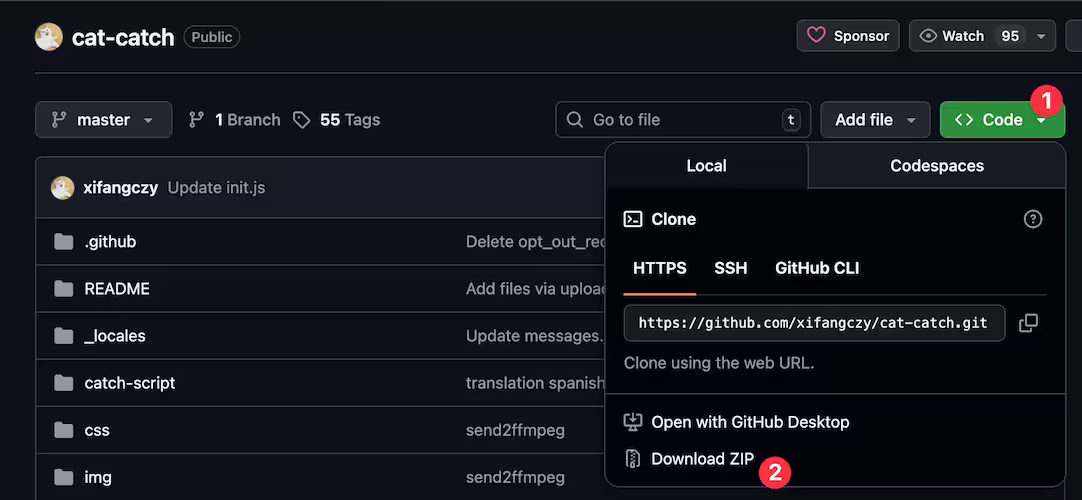Click the Sponsor button

click(848, 36)
